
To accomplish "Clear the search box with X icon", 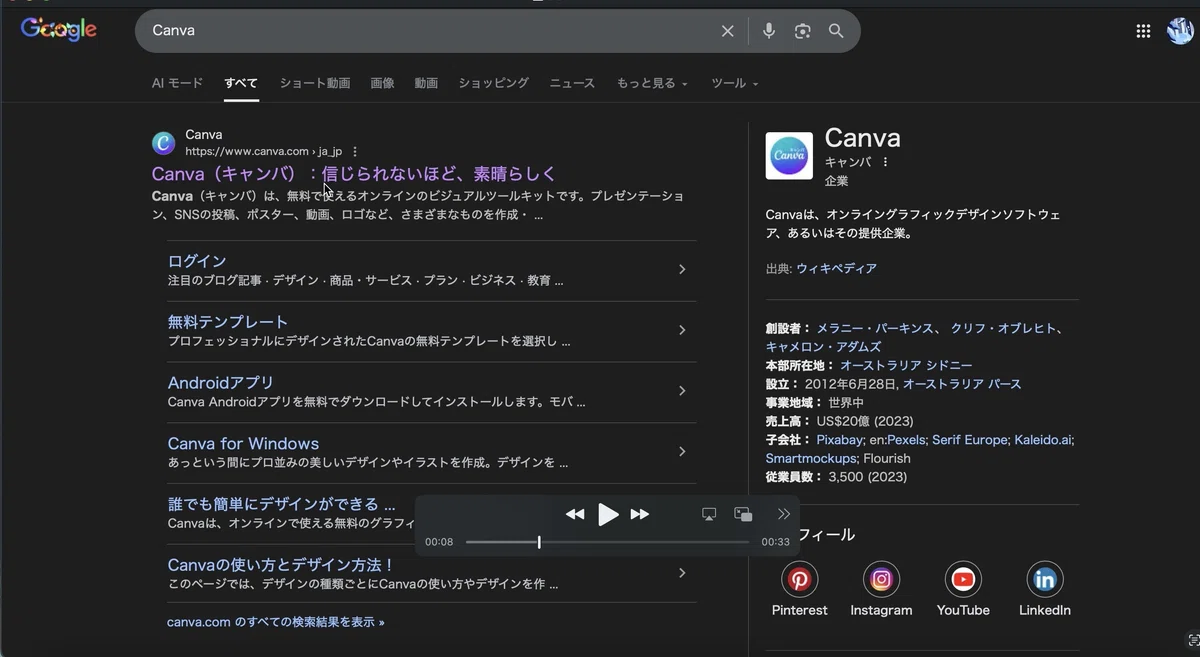I will (x=728, y=31).
